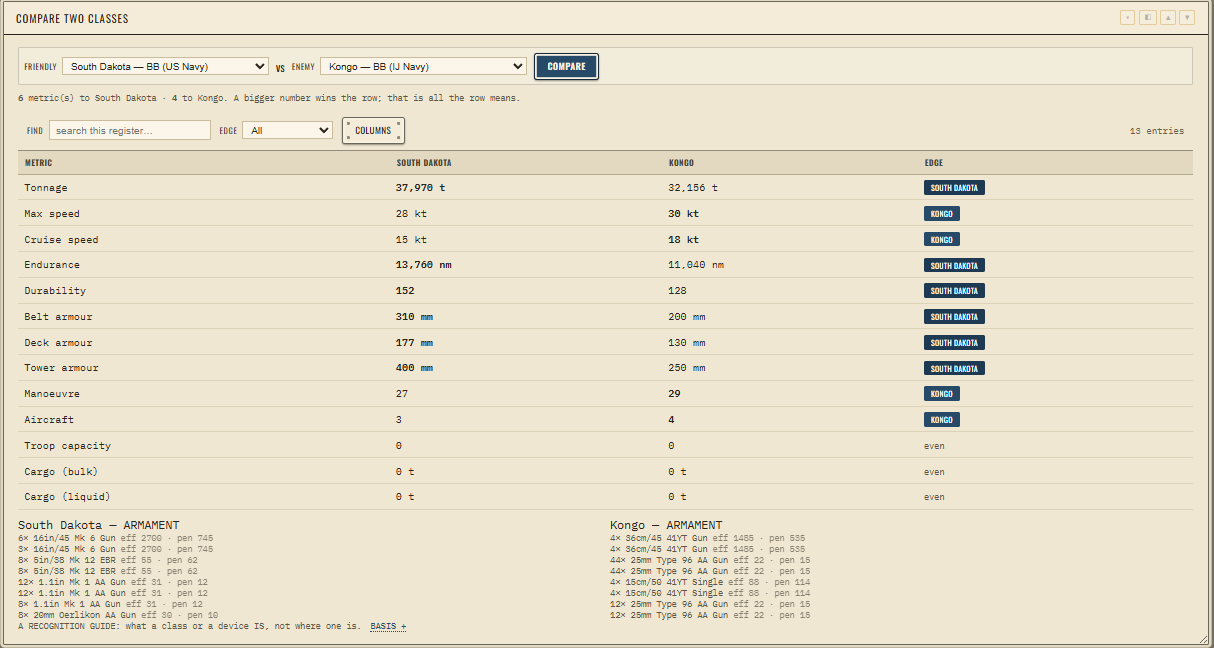Image resolution: width=1214 pixels, height=648 pixels.
Task: Click the split-panel layout icon
Action: tap(1148, 17)
